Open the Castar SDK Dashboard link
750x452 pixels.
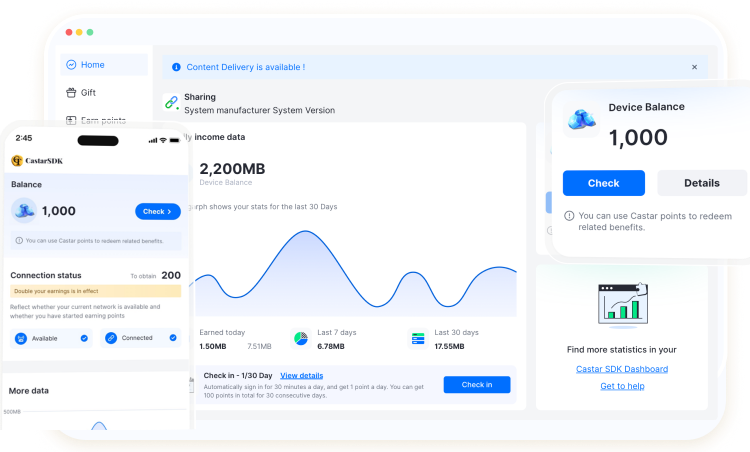click(x=622, y=369)
